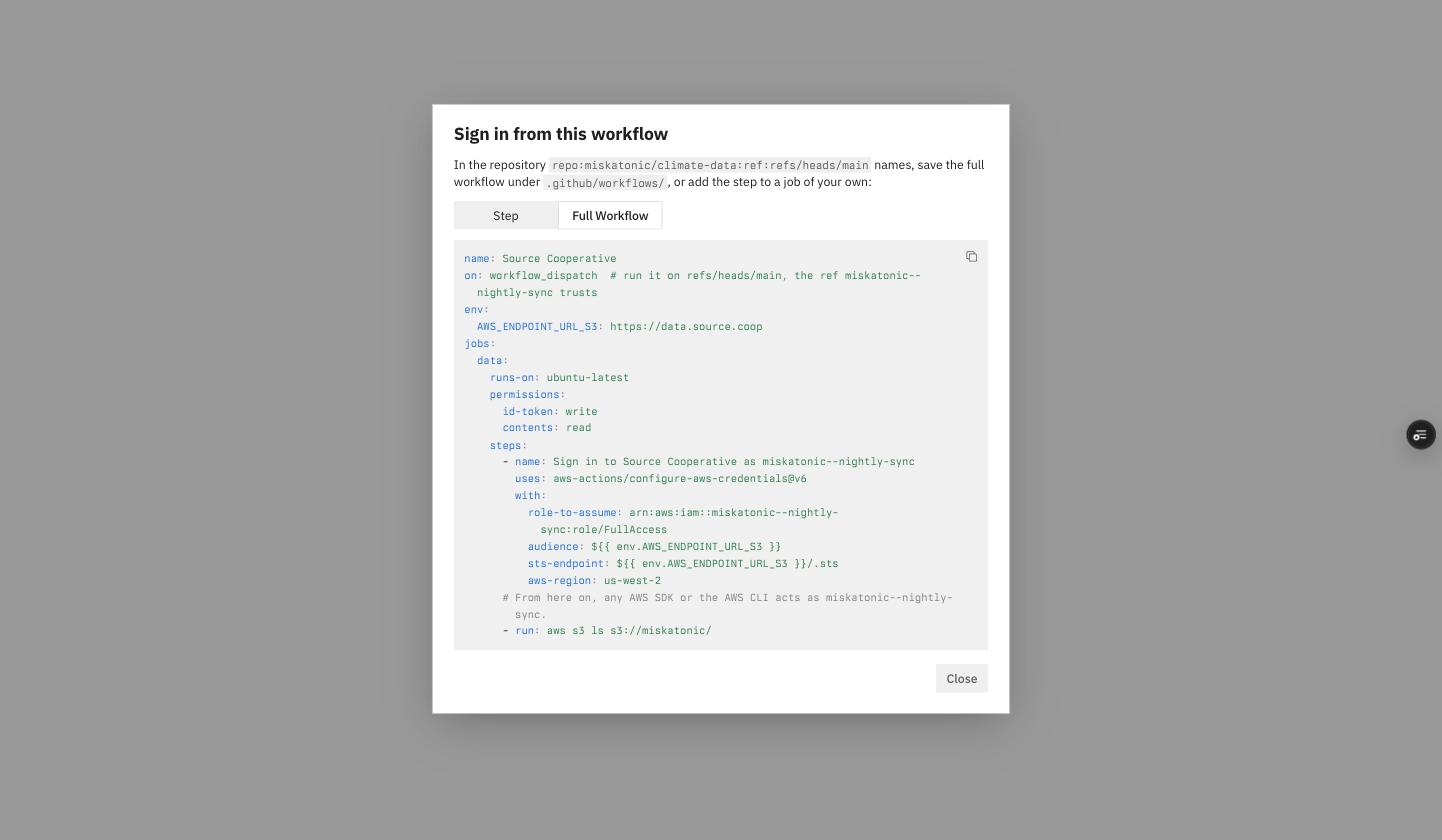Click the 'run: aws s3 ls s3://miskatonic/' line
The image size is (1442, 840).
(607, 631)
